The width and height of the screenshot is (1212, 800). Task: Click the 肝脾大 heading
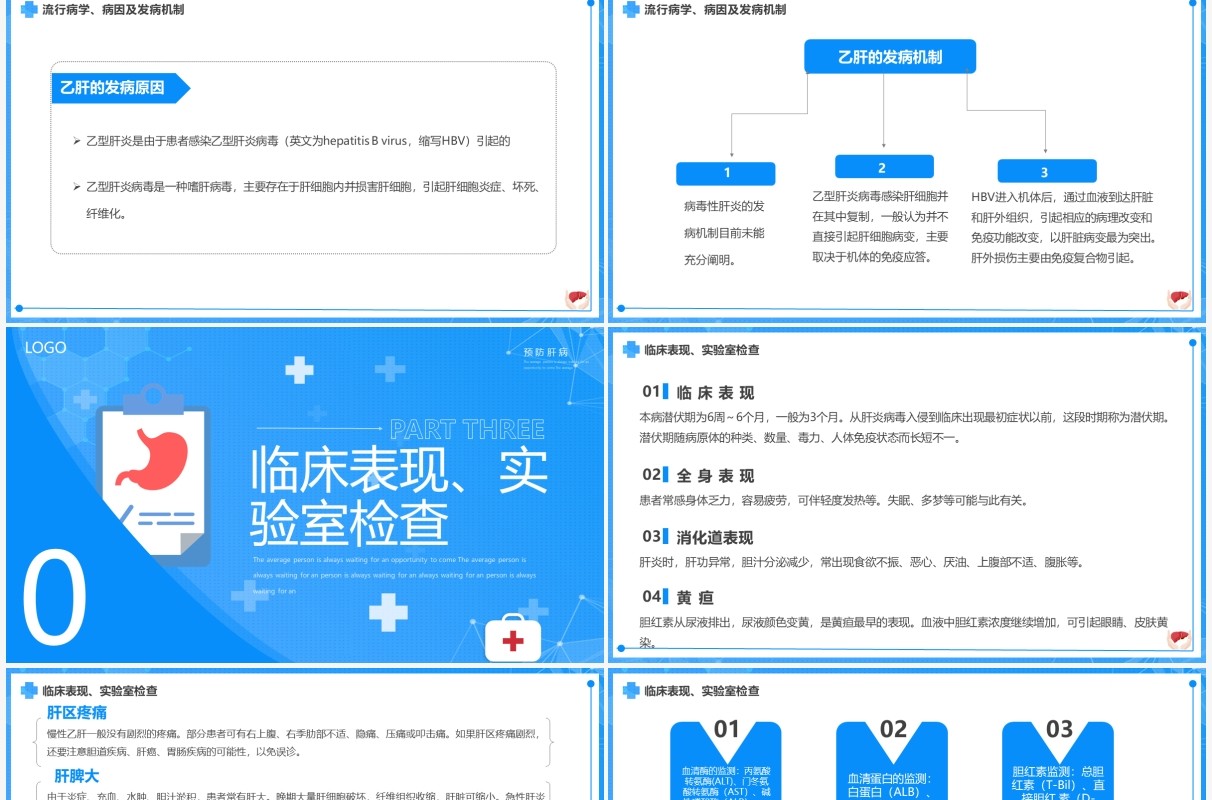(x=77, y=775)
